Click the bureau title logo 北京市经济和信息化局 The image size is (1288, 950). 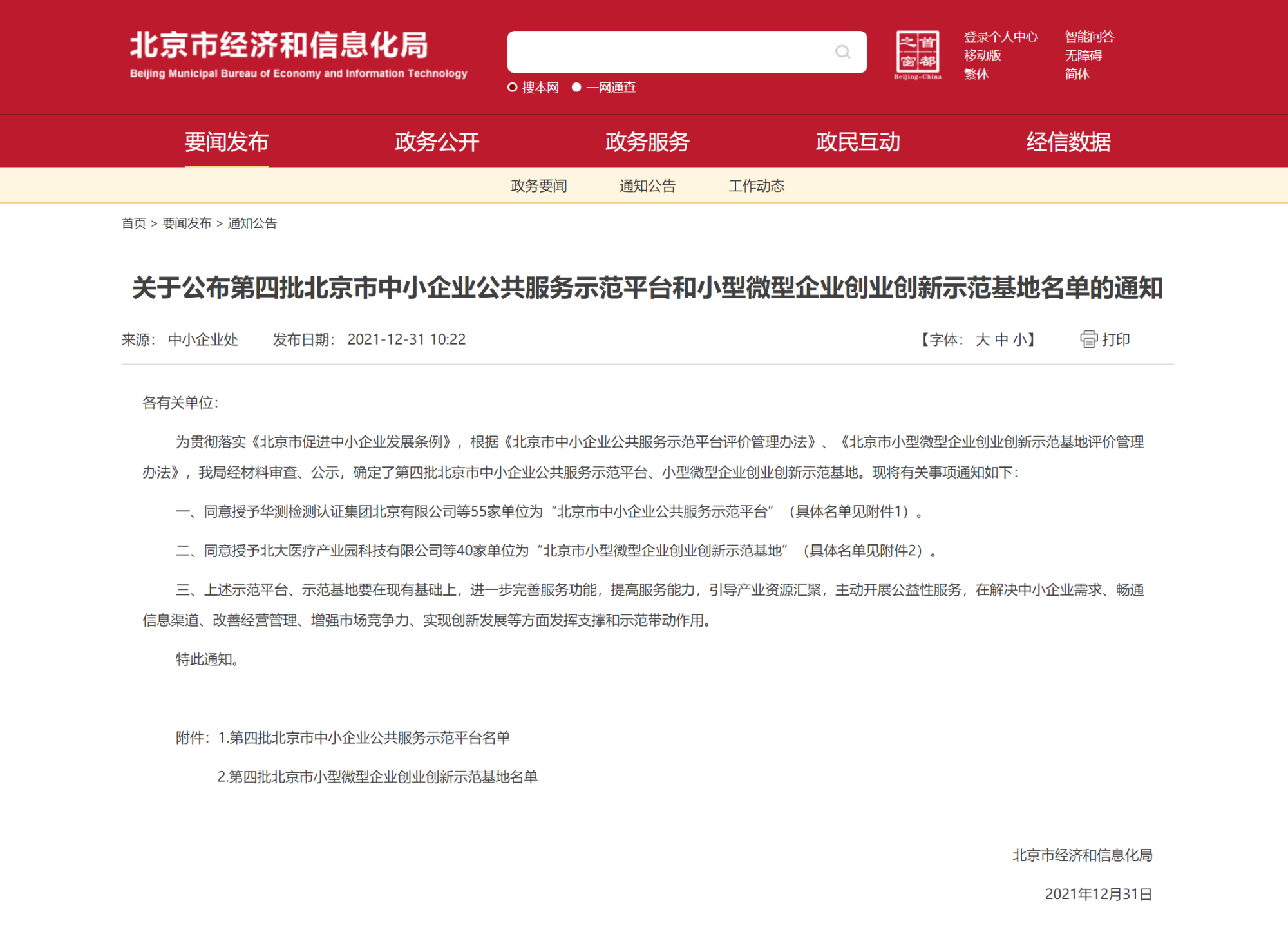[279, 46]
